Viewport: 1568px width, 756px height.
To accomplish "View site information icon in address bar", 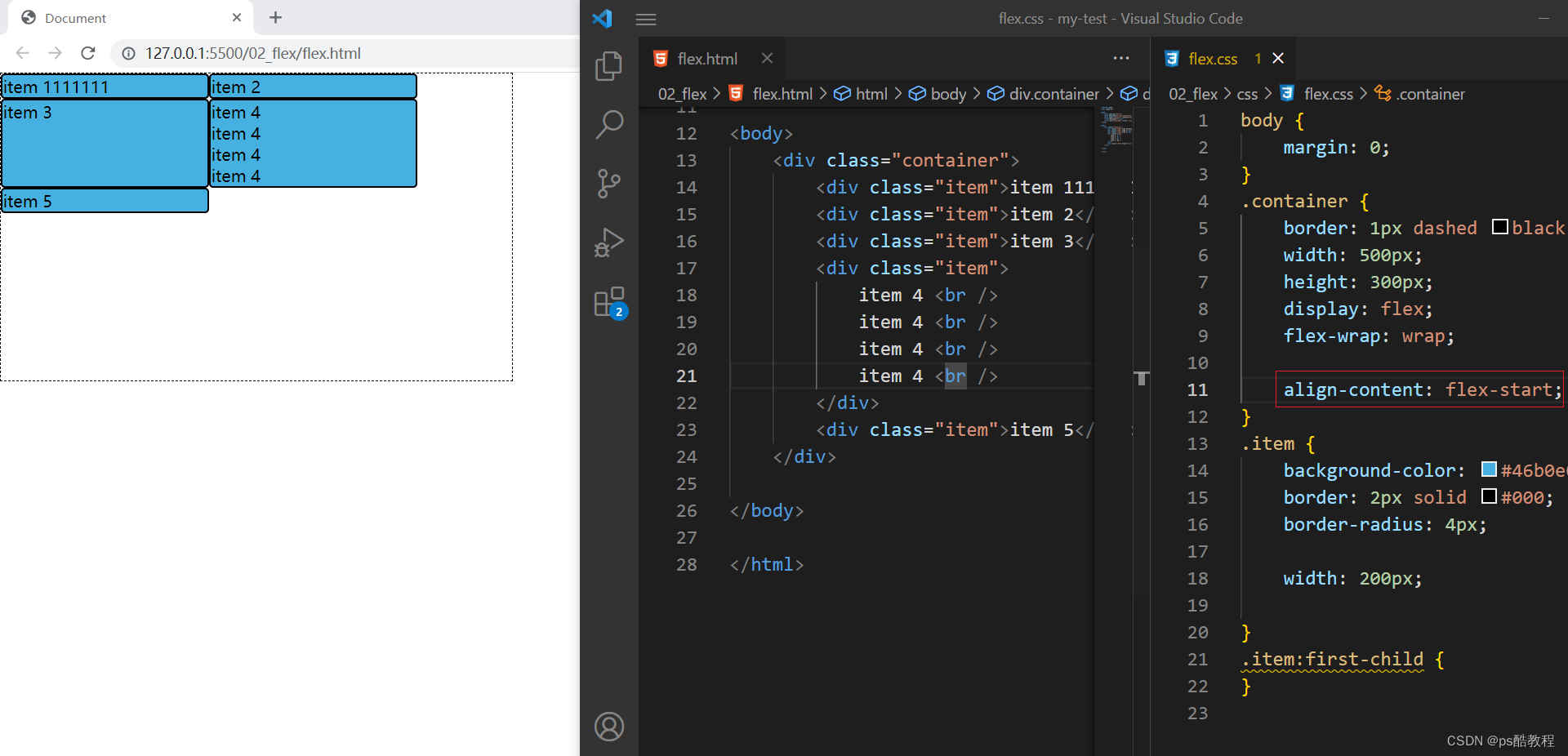I will pos(128,54).
